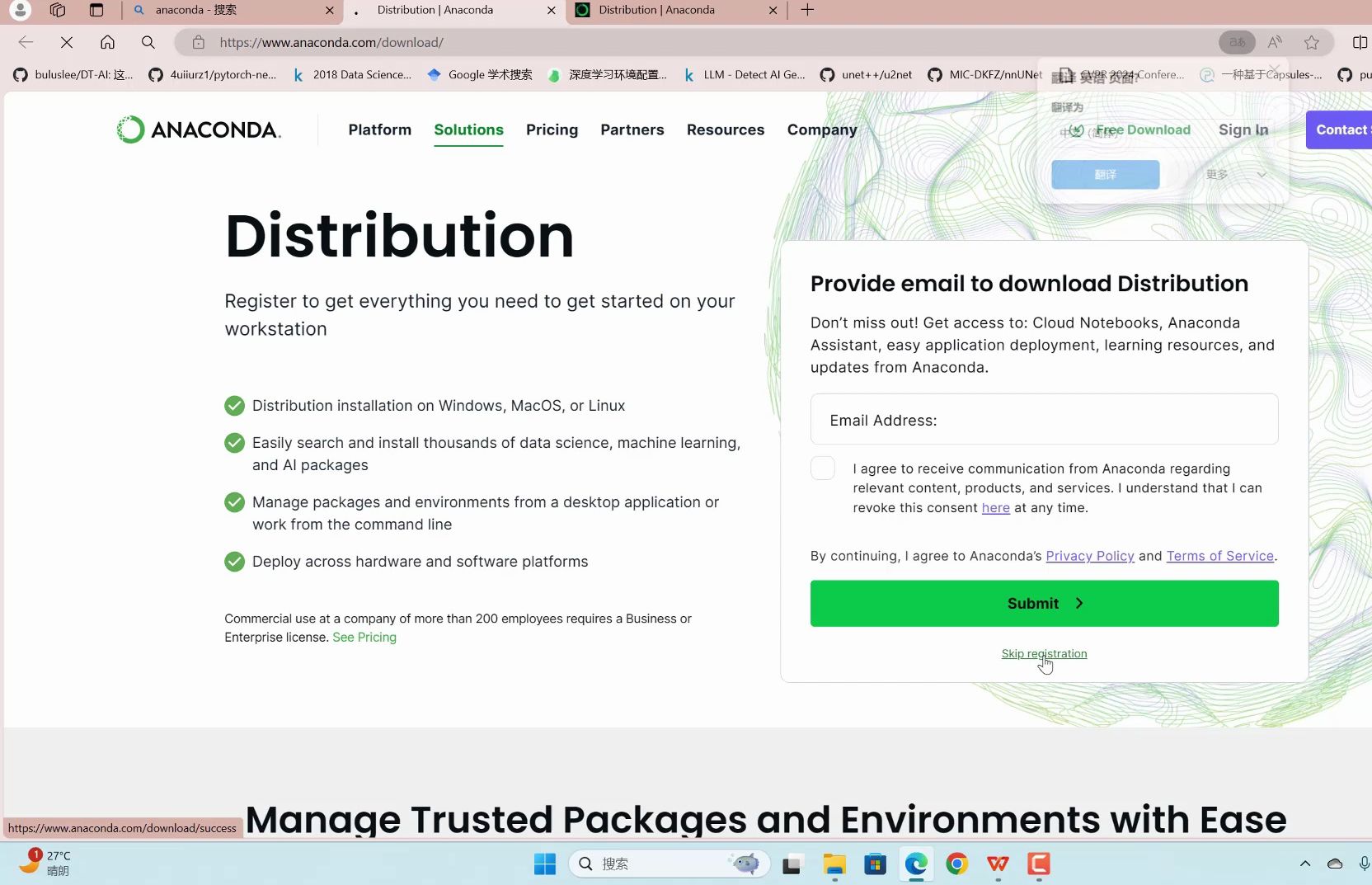Click the green Submit button

coord(1045,604)
